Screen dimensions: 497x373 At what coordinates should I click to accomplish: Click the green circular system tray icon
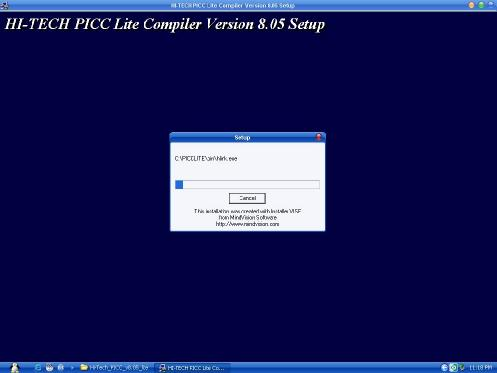click(453, 368)
